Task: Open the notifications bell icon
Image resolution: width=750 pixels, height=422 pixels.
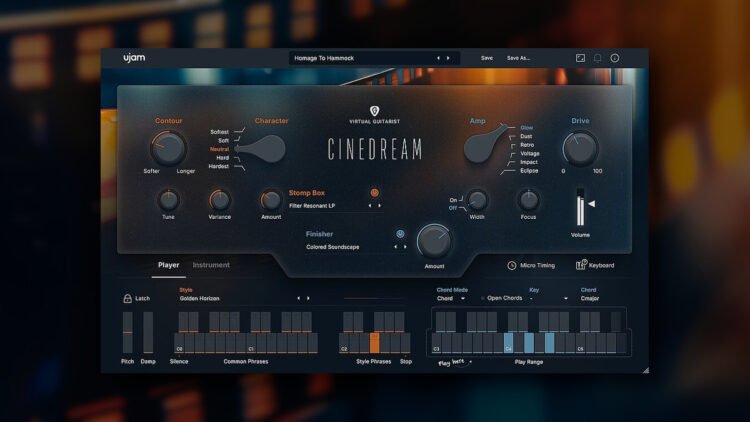Action: 597,58
